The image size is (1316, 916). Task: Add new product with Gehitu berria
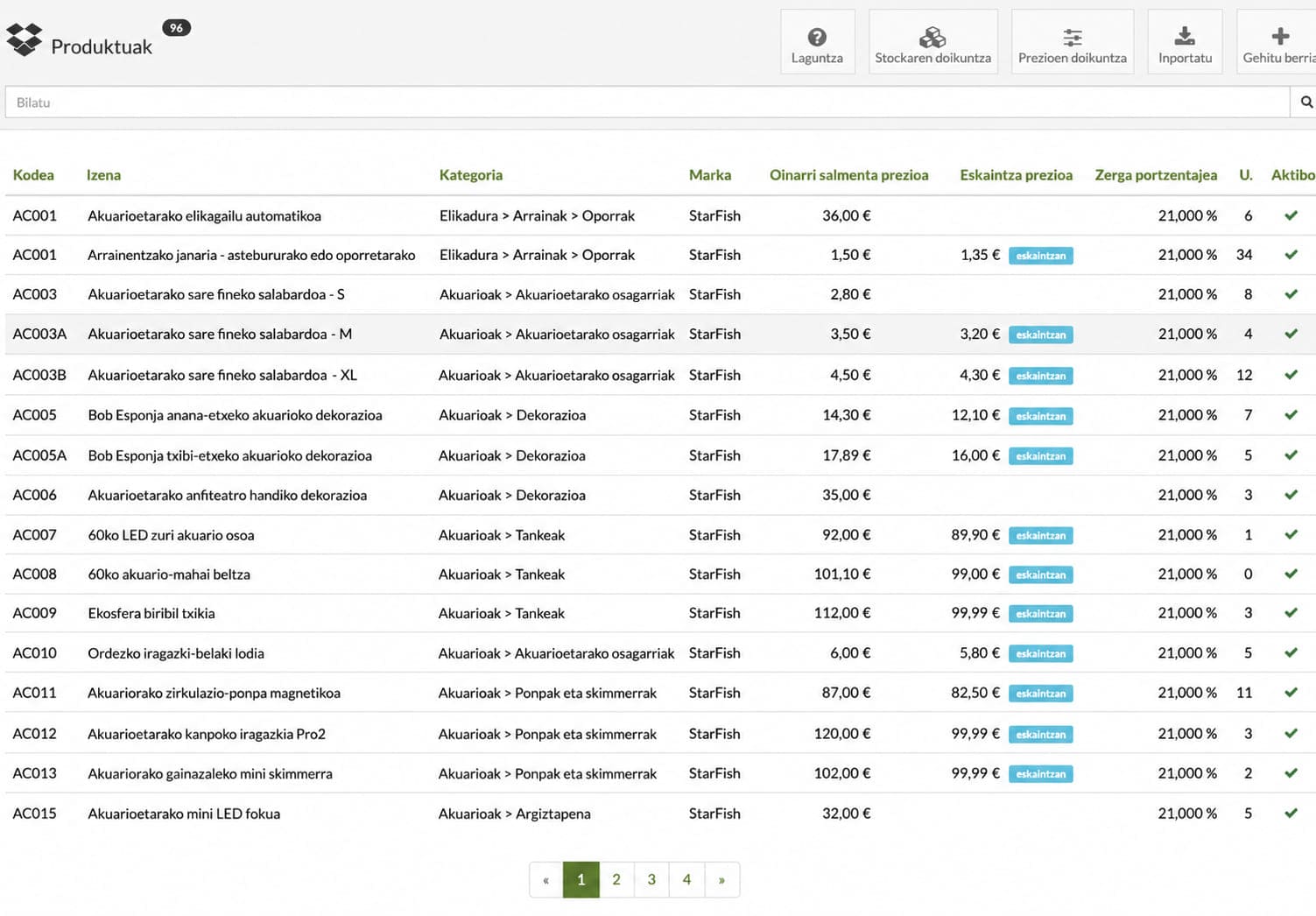coord(1277,41)
